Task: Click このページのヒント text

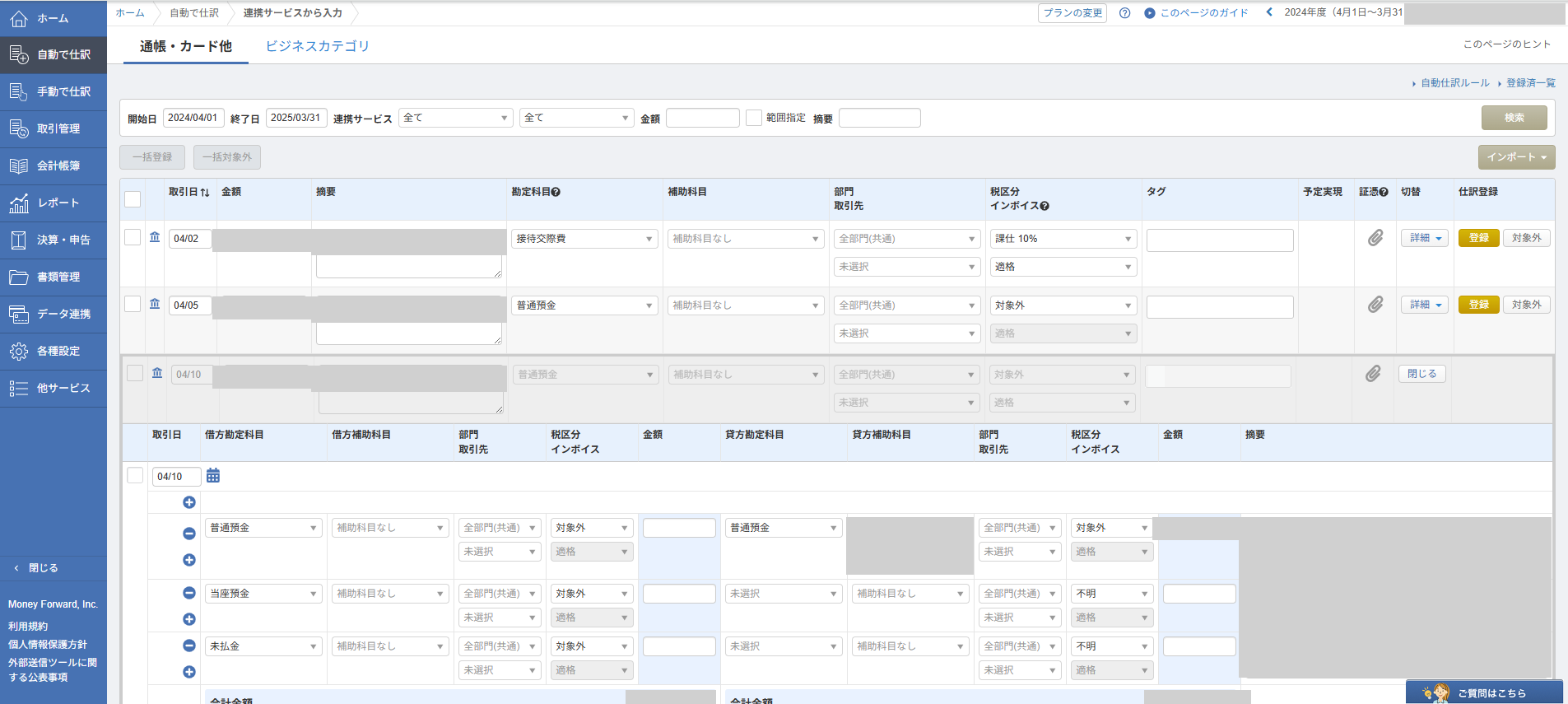Action: coord(1506,44)
